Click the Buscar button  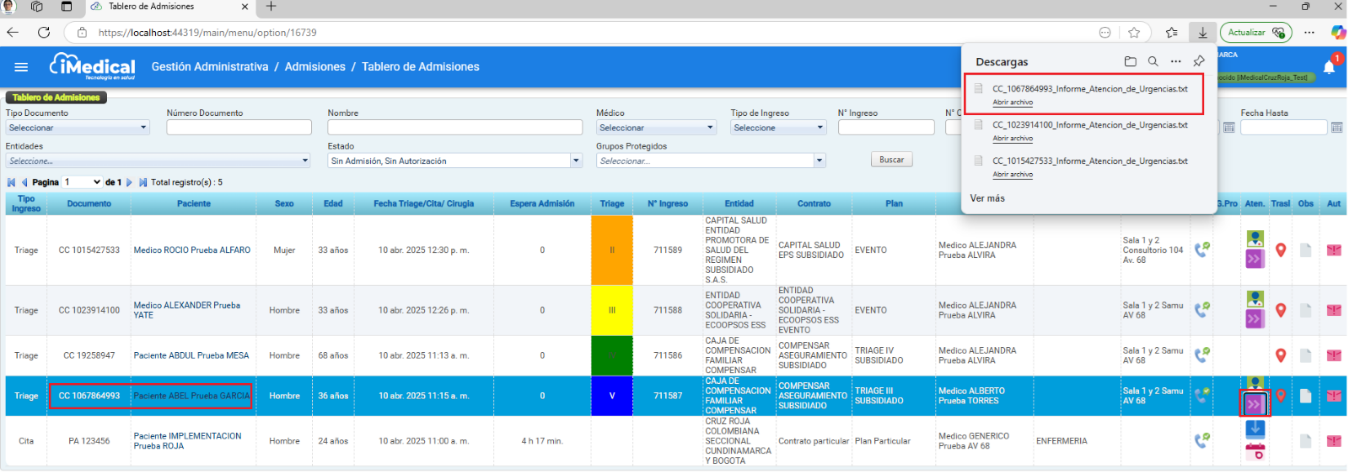891,160
